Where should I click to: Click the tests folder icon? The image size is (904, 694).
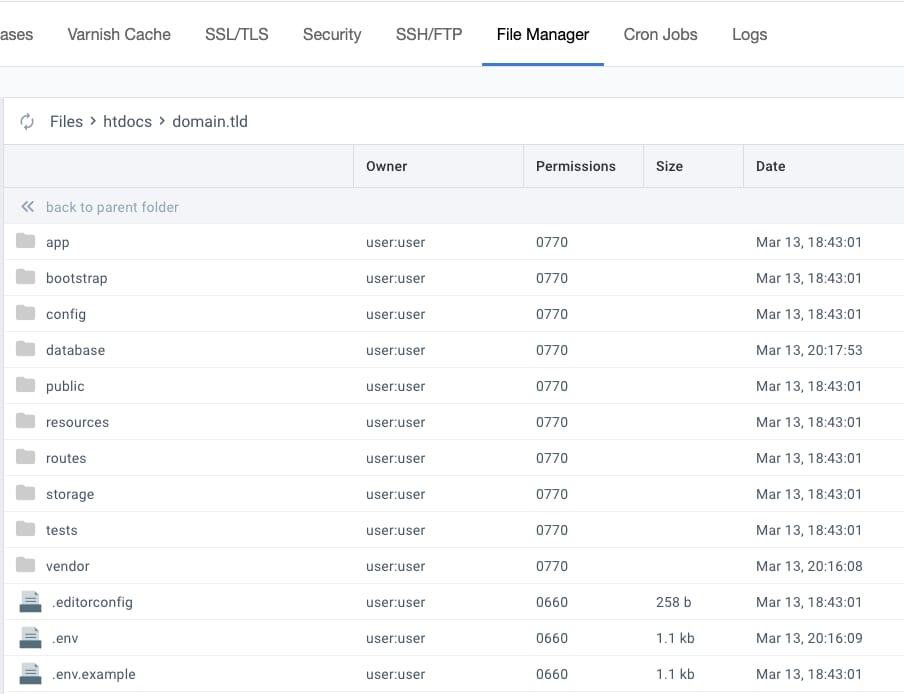coord(24,529)
